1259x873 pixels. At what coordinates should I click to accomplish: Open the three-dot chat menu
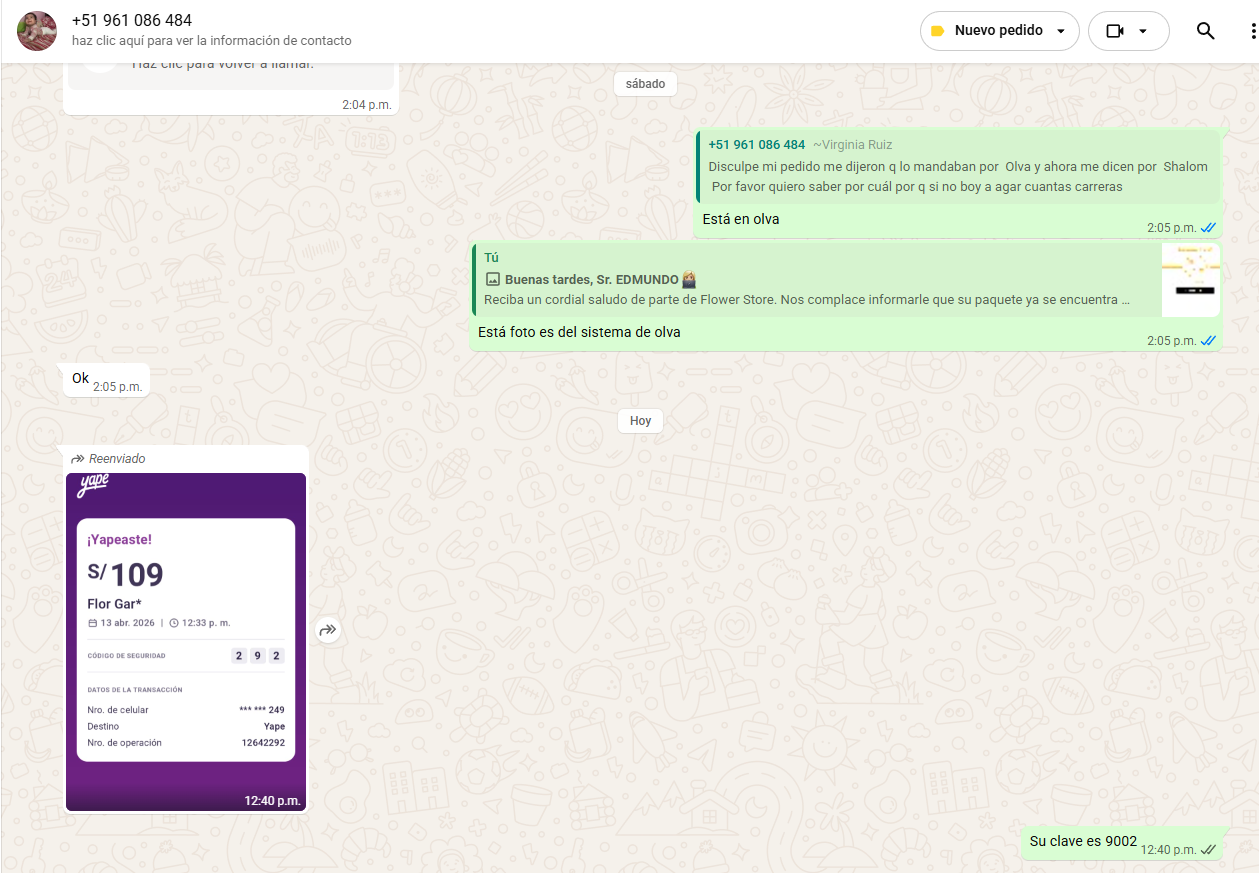[1251, 31]
